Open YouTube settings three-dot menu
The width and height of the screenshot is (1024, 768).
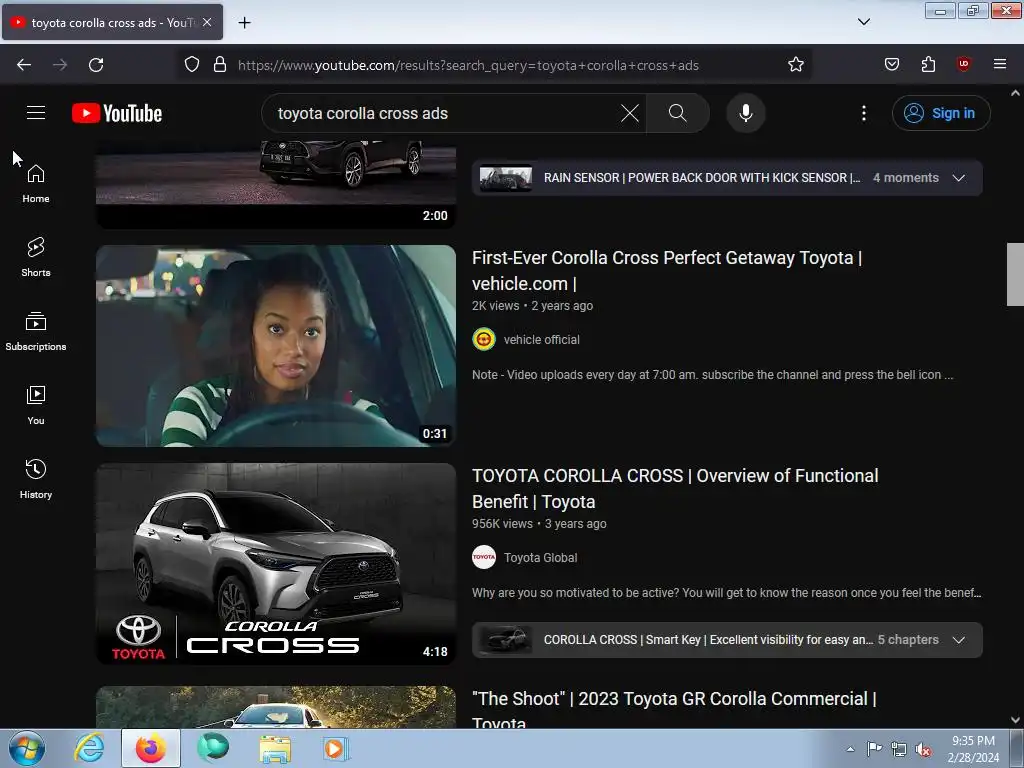point(863,113)
